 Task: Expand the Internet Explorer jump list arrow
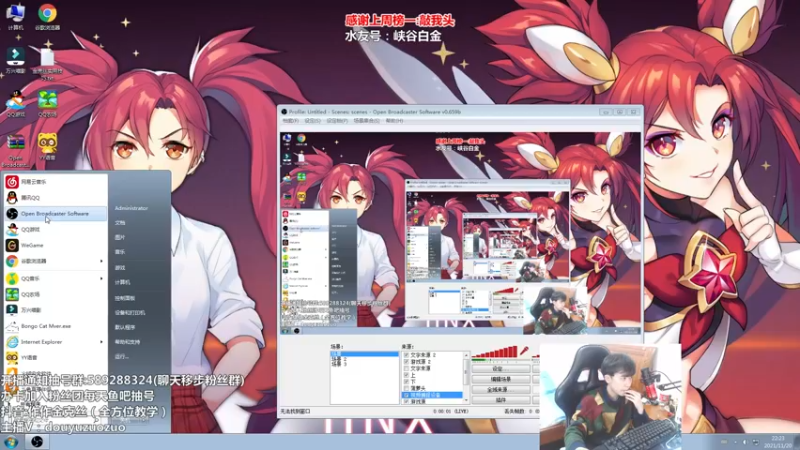coord(101,341)
